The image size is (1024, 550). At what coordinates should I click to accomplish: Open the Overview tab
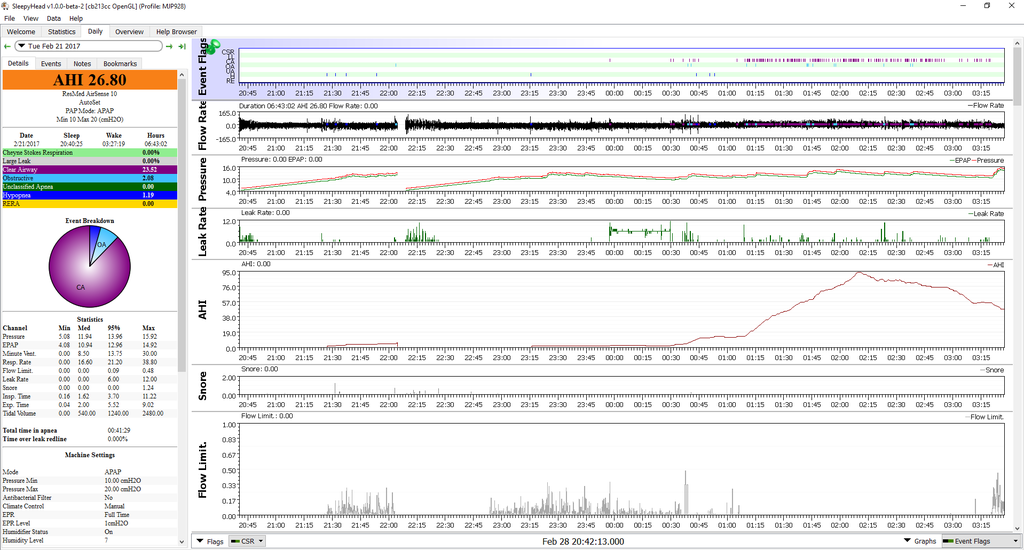tap(128, 31)
